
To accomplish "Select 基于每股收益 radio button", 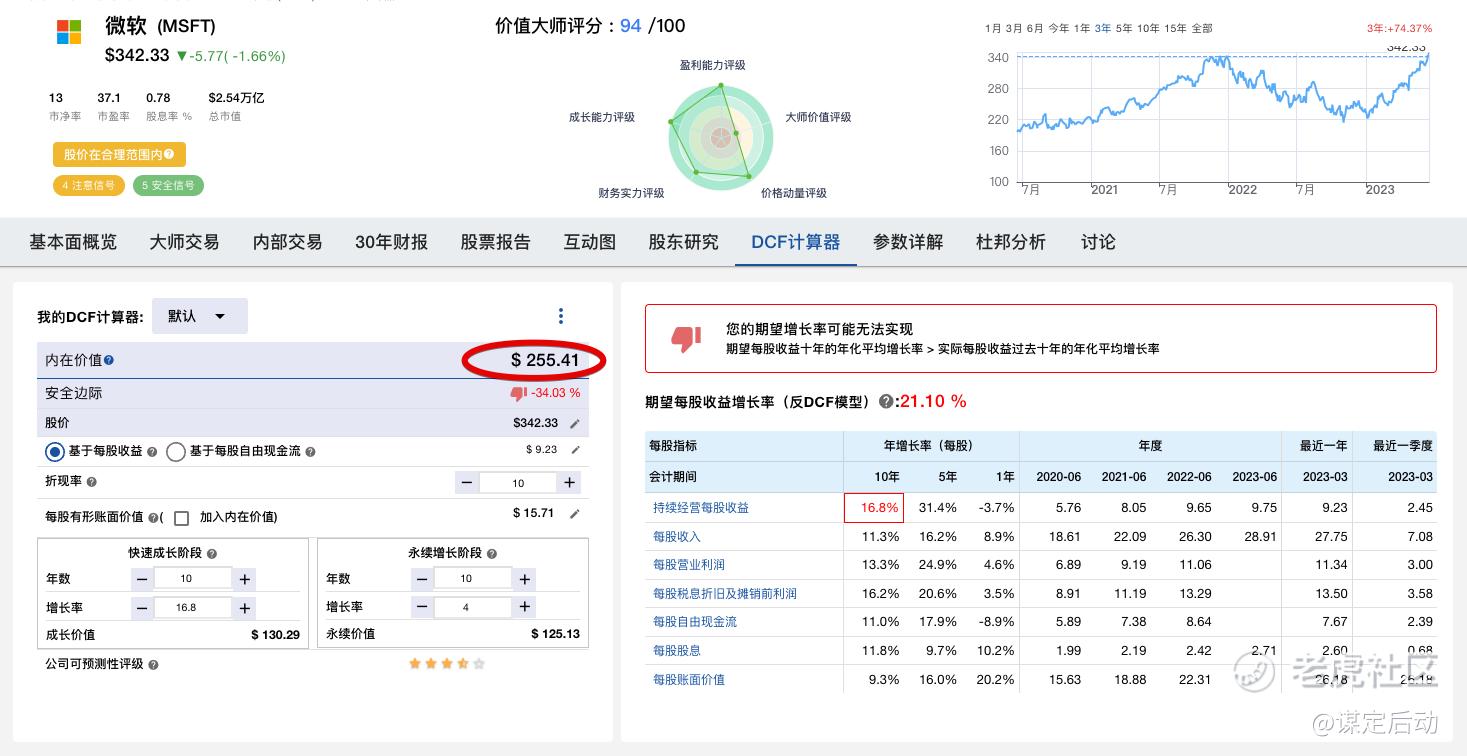I will click(55, 452).
